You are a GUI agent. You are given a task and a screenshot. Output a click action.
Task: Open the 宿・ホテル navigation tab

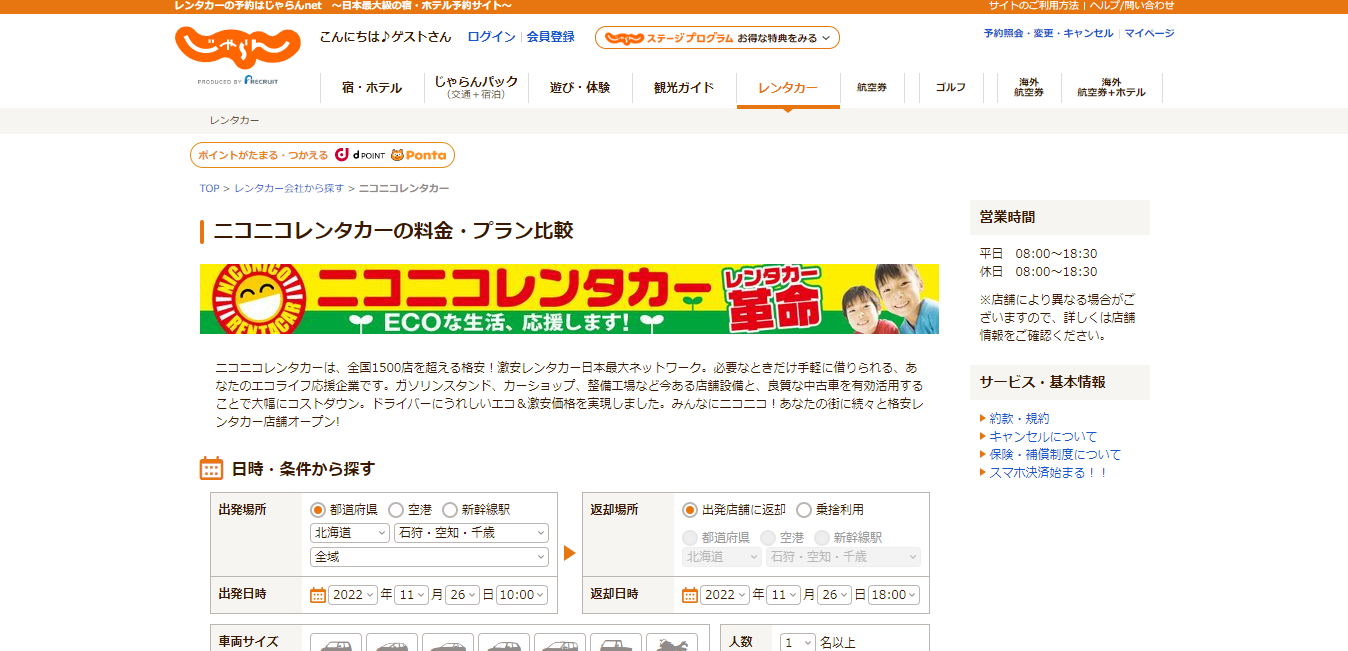click(x=371, y=88)
